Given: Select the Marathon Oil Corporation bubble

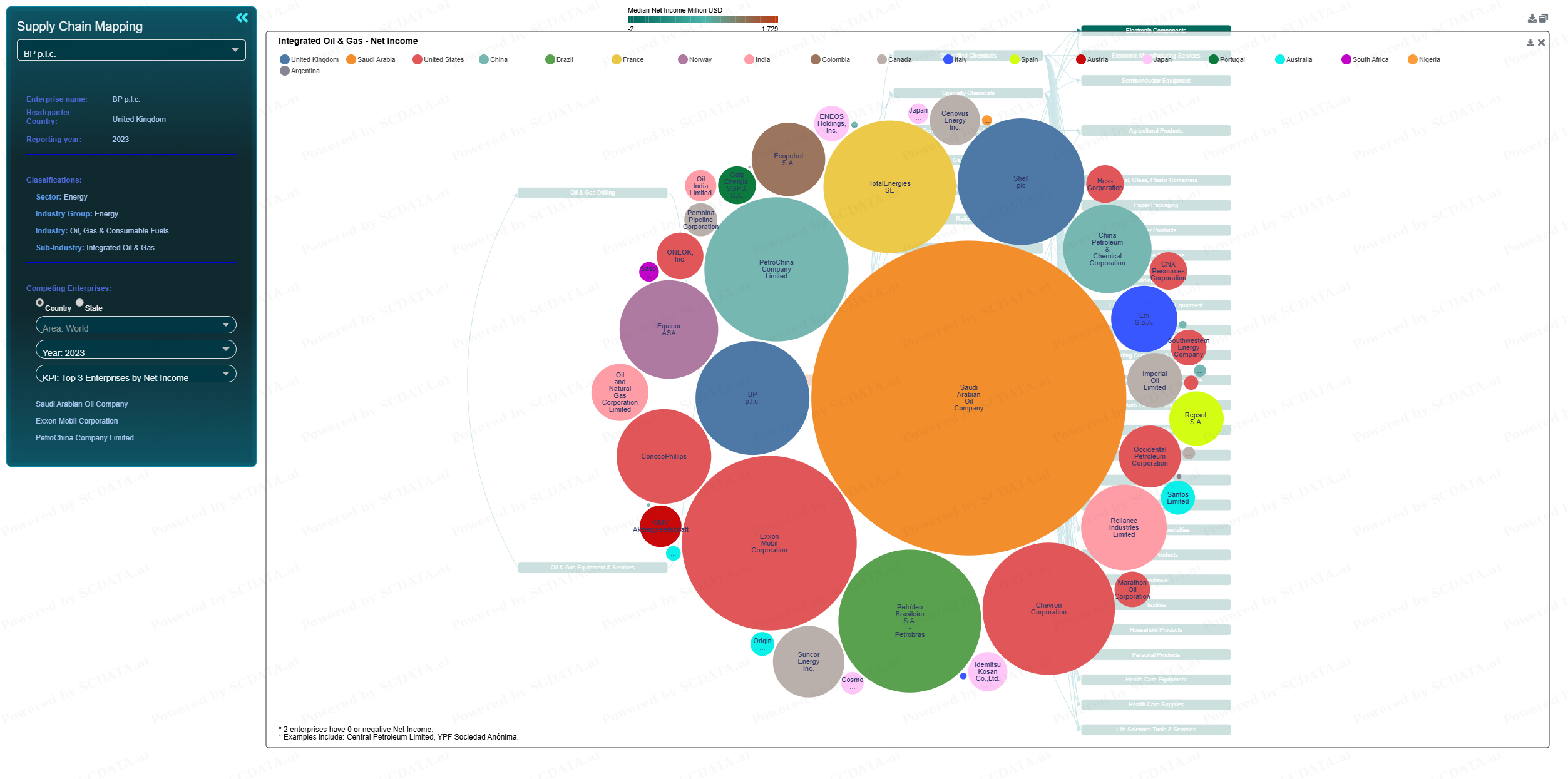Looking at the screenshot, I should [x=1132, y=589].
